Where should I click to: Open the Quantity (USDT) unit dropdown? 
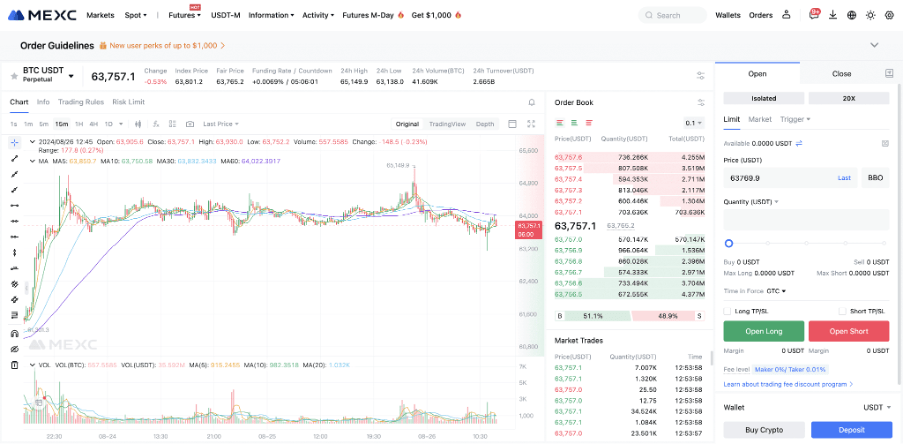click(751, 202)
